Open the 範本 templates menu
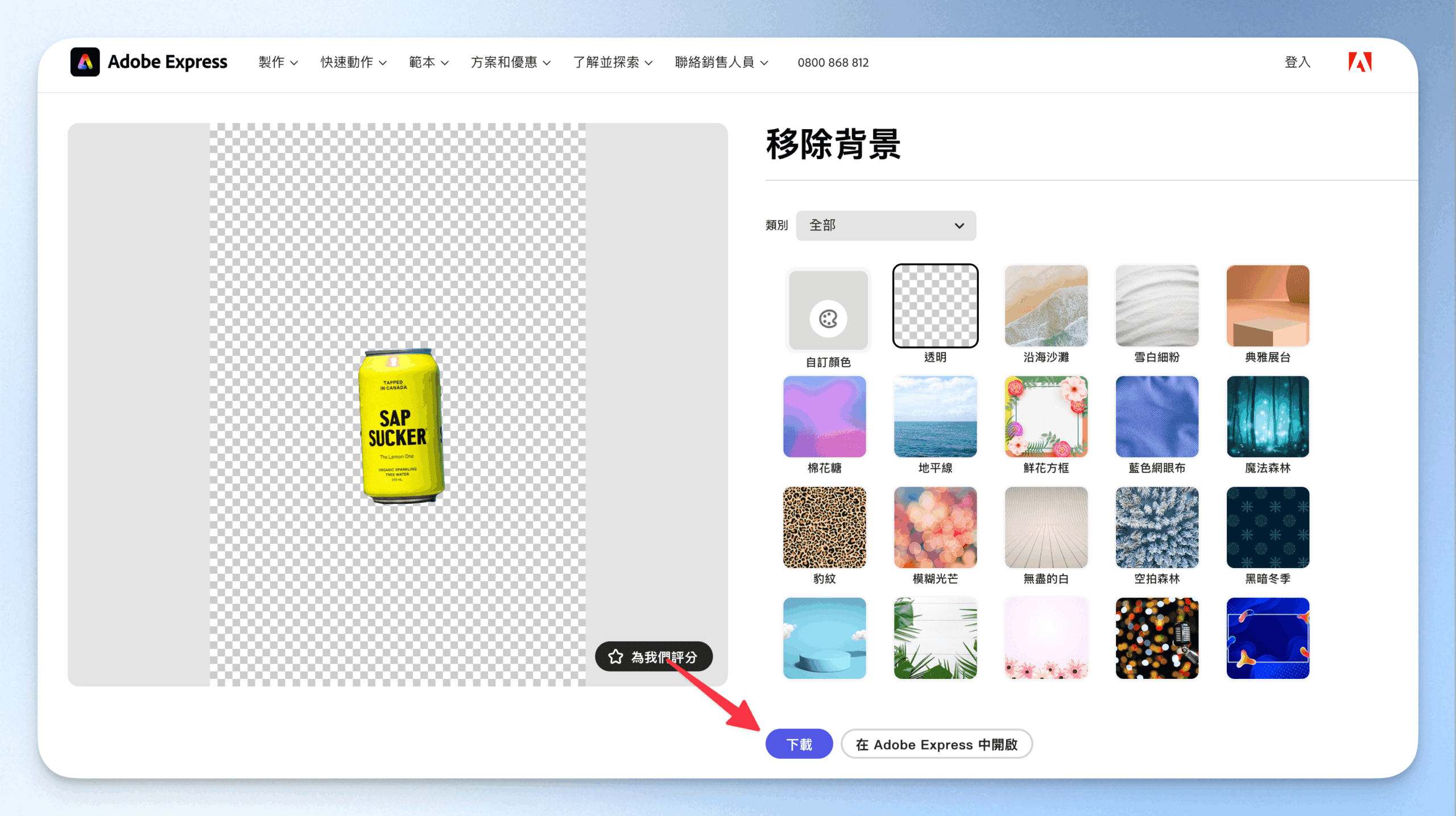 (x=428, y=63)
